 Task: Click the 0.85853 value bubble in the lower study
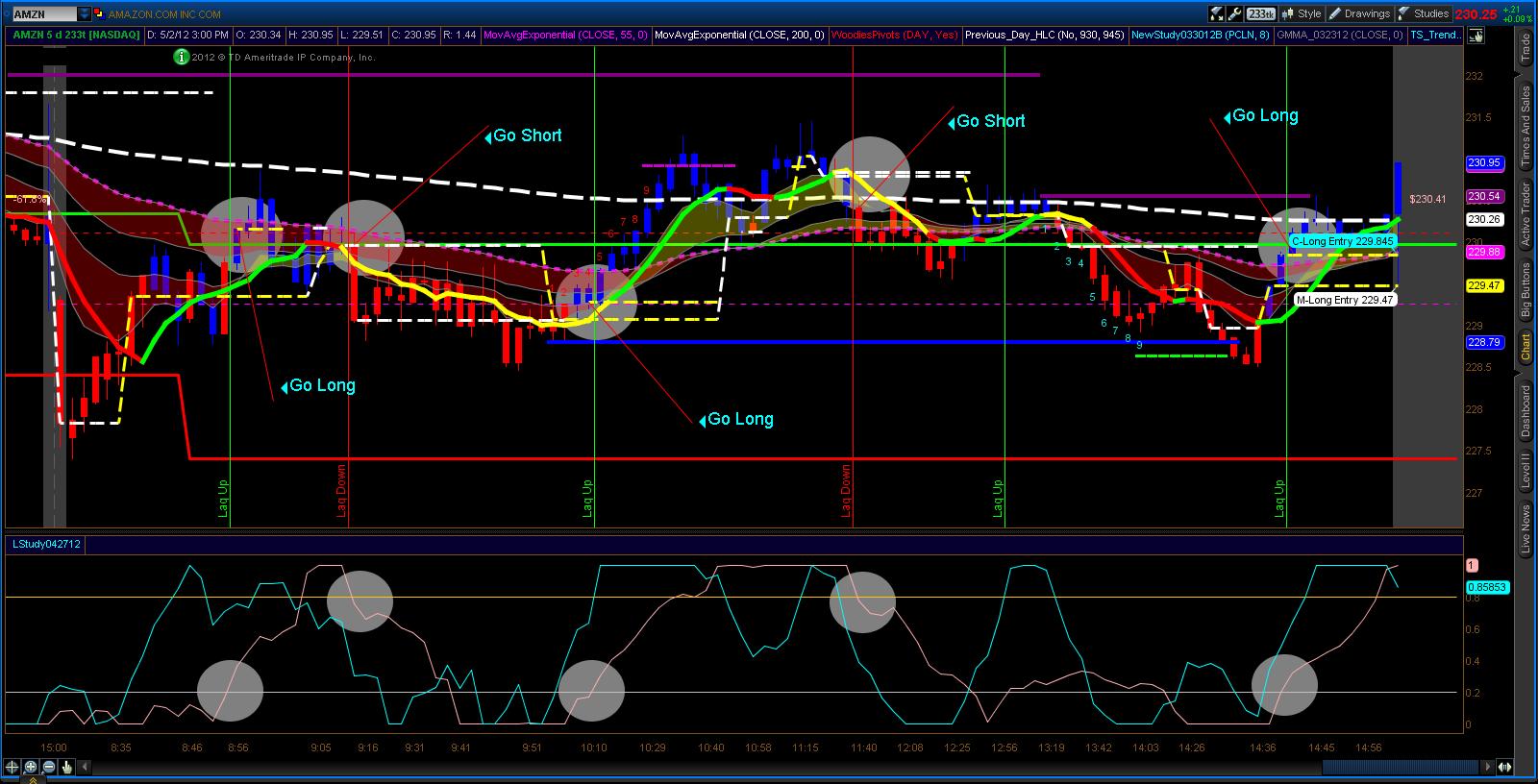click(x=1488, y=587)
